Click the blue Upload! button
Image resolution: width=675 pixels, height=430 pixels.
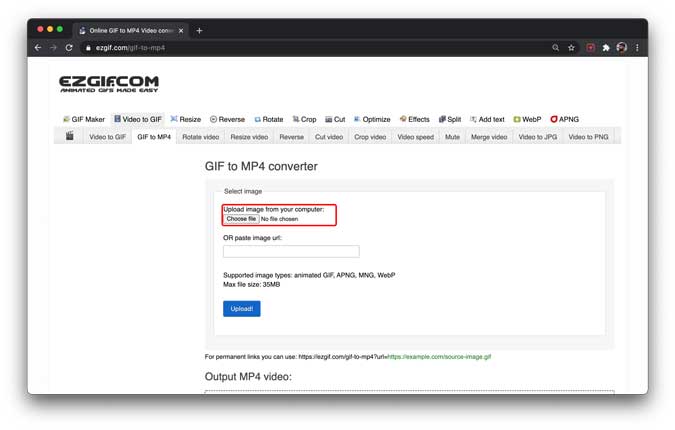coord(242,309)
